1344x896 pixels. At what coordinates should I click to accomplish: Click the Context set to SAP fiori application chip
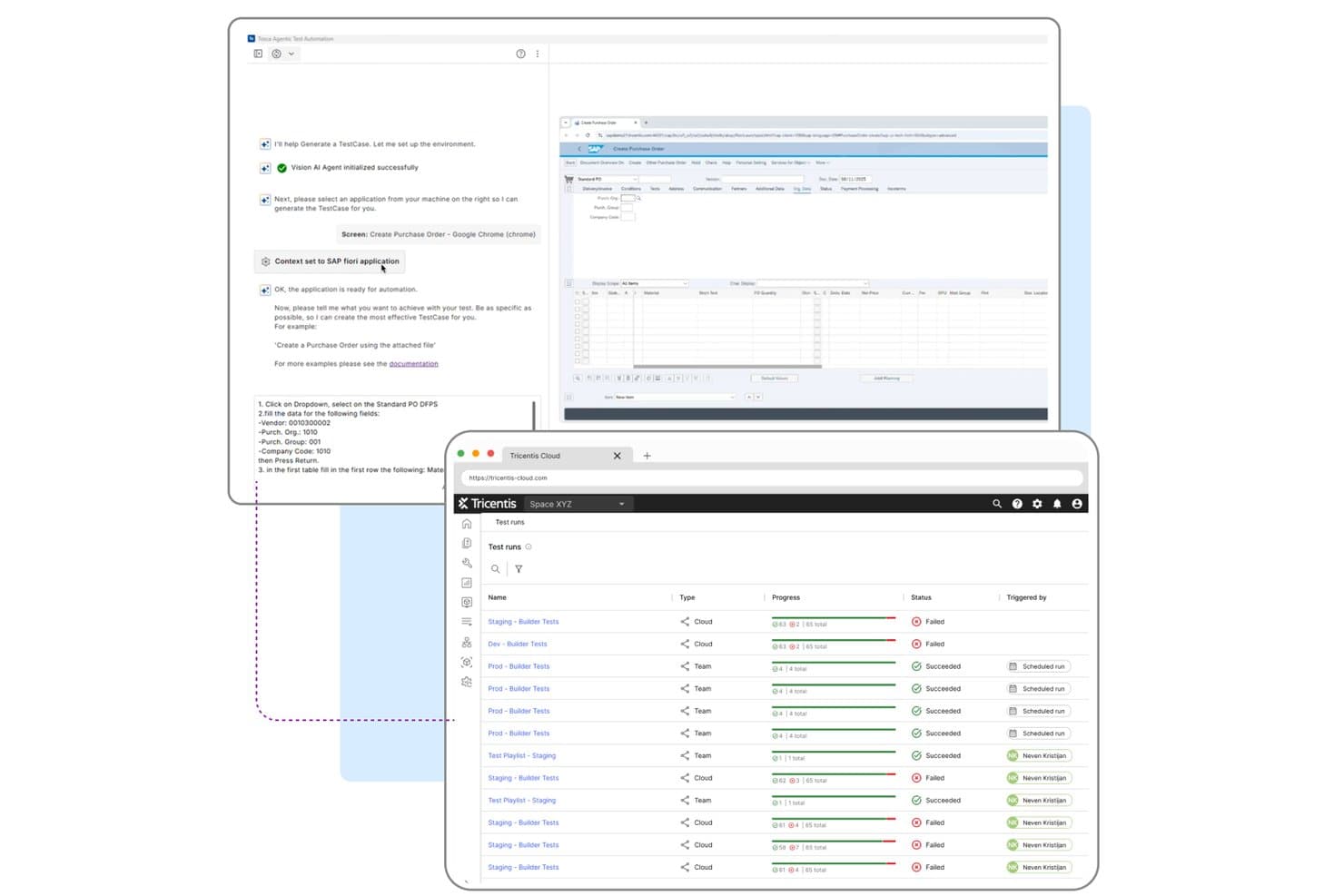(330, 261)
